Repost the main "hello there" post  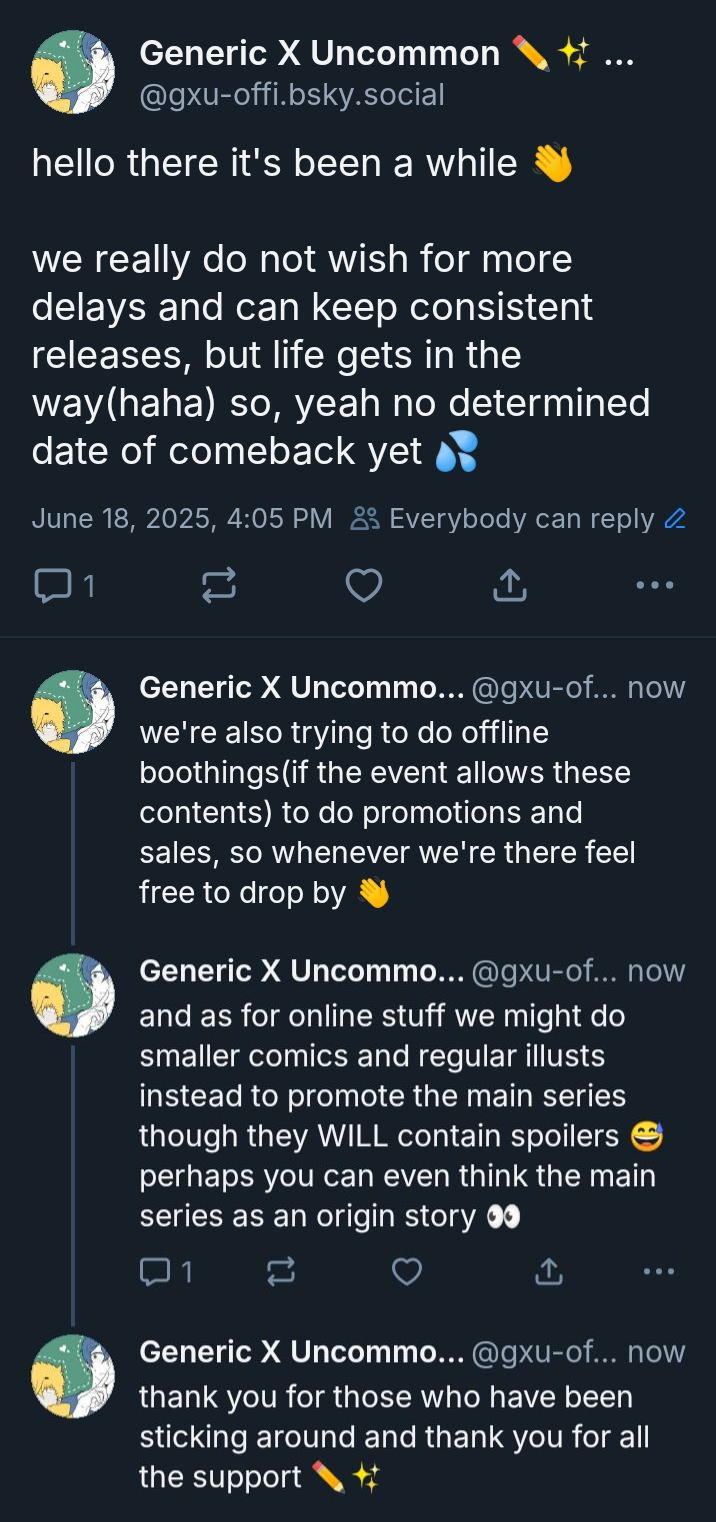click(219, 585)
